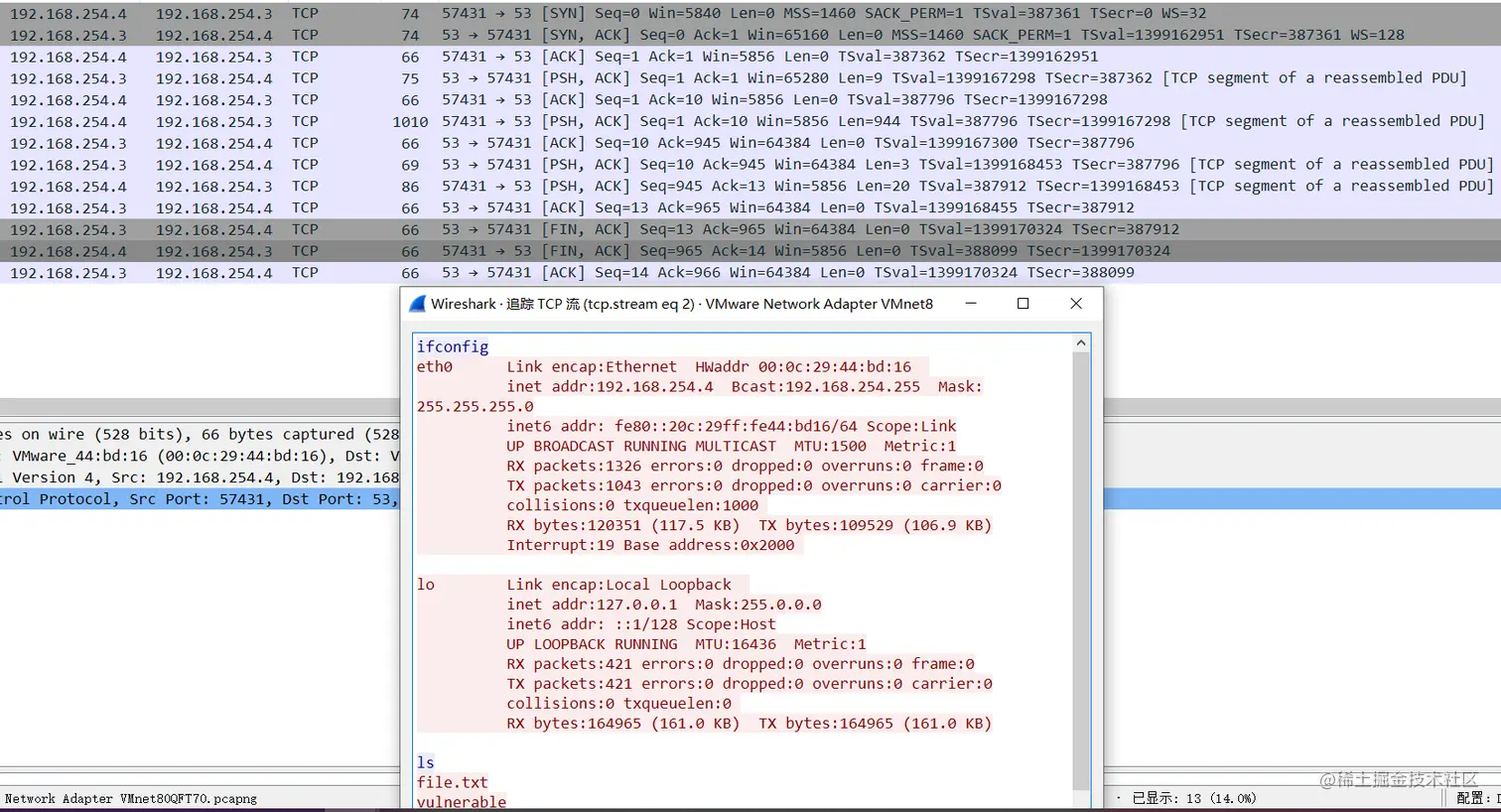Select the [FIN, ACK] Seq=13 Ack=965 packet
The image size is (1501, 812).
750,229
